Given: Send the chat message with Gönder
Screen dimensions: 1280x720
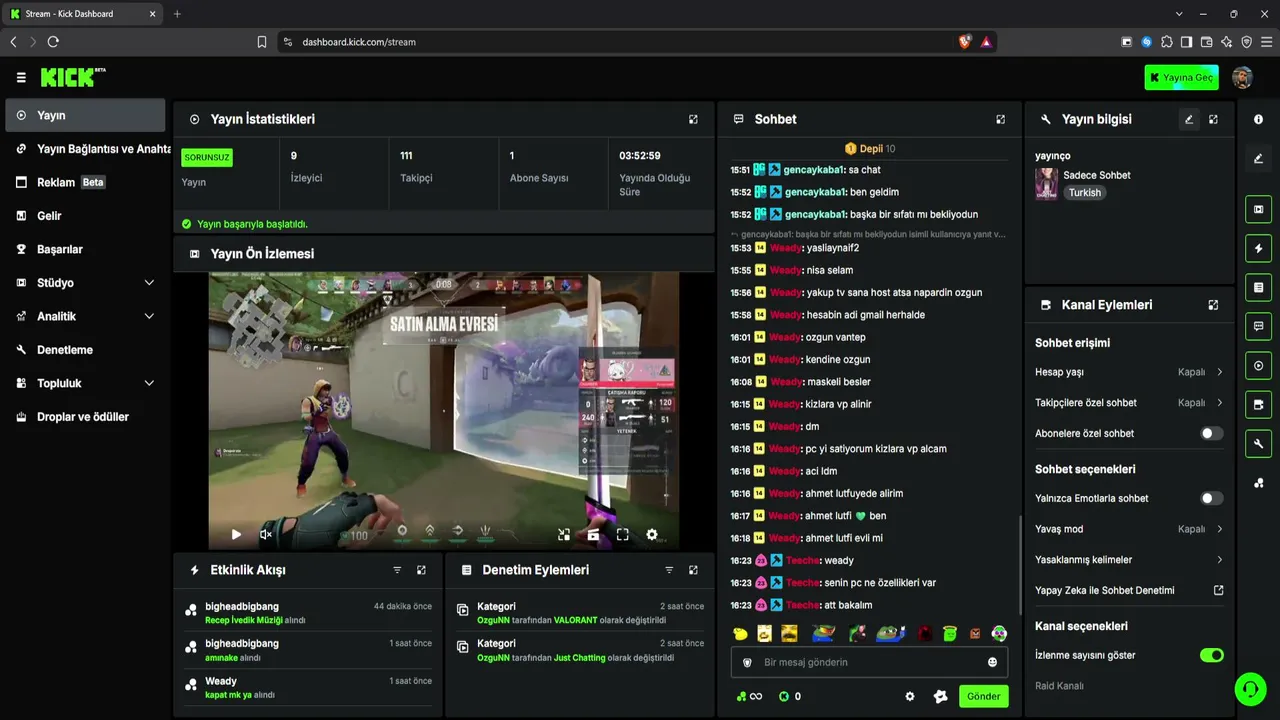Looking at the screenshot, I should coord(984,696).
